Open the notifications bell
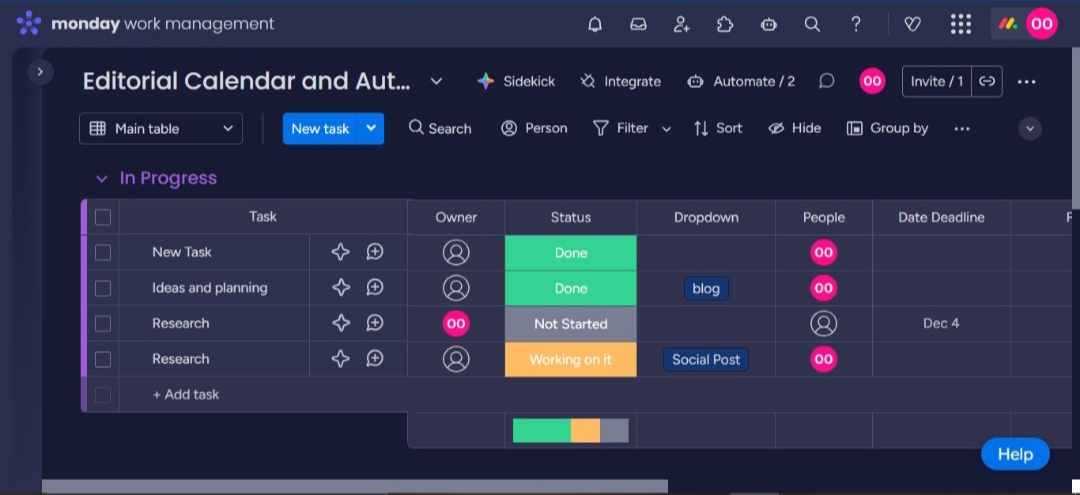Viewport: 1080px width, 495px height. pos(594,24)
